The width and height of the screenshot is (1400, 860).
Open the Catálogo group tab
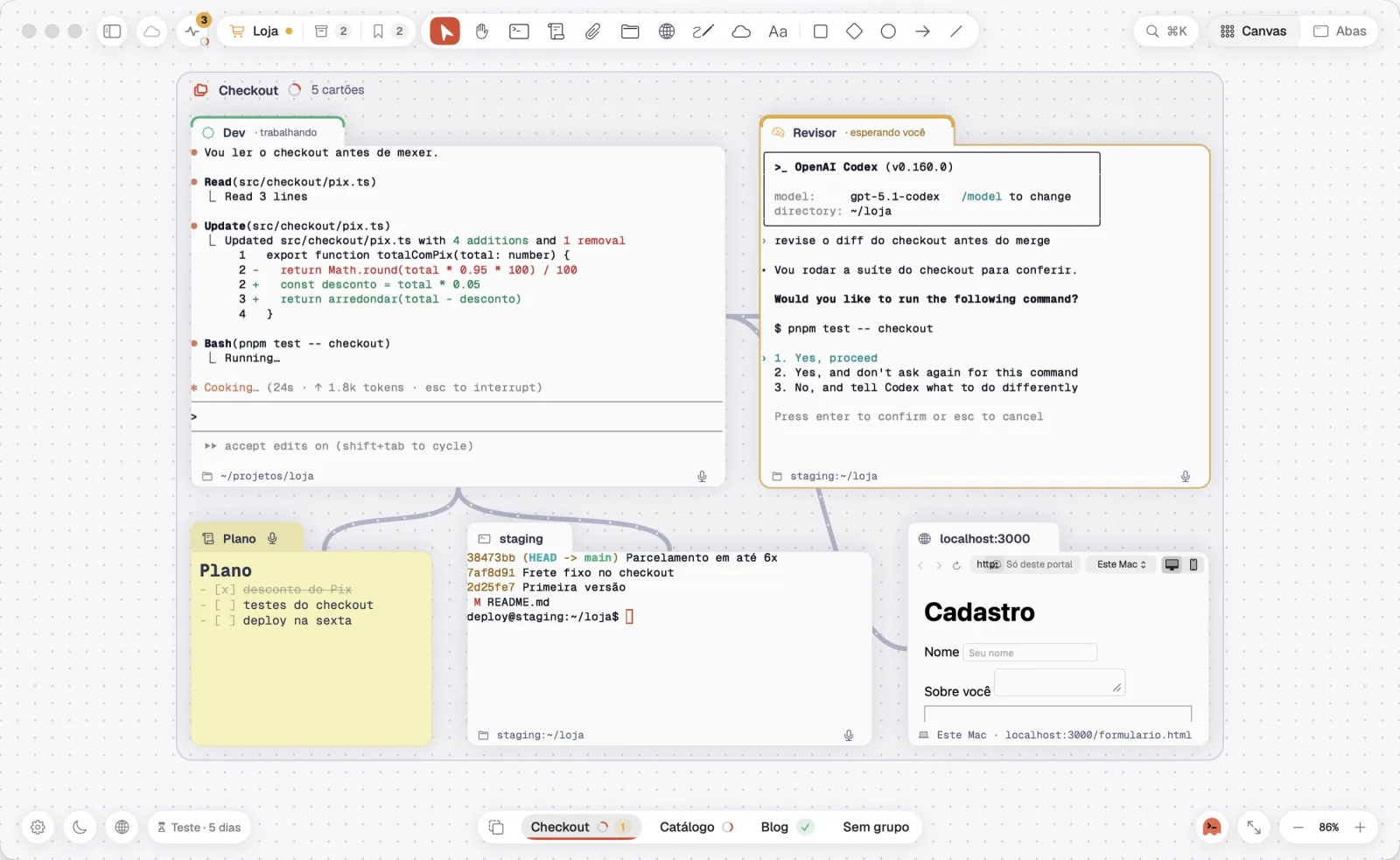[696, 827]
